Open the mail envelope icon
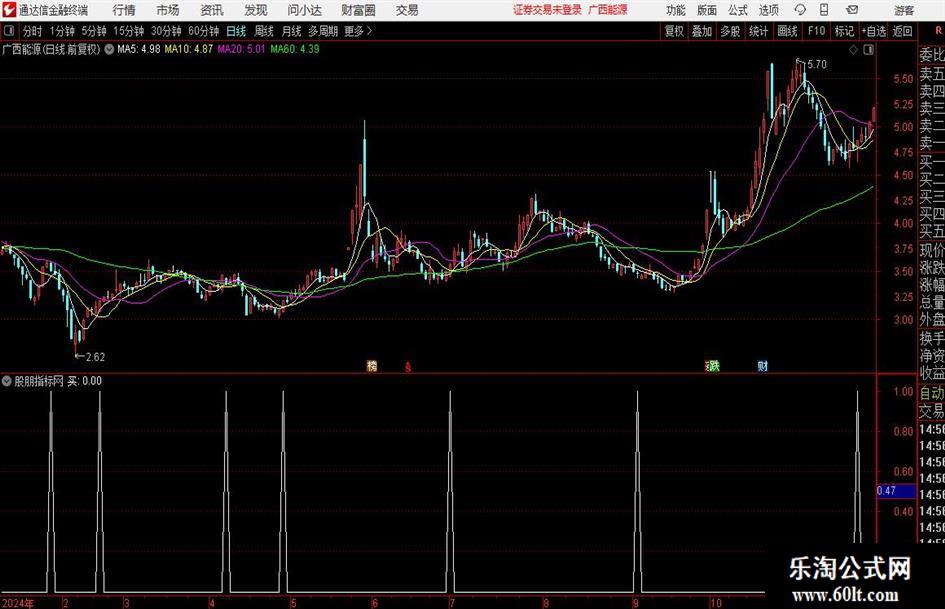The image size is (945, 609). point(852,10)
